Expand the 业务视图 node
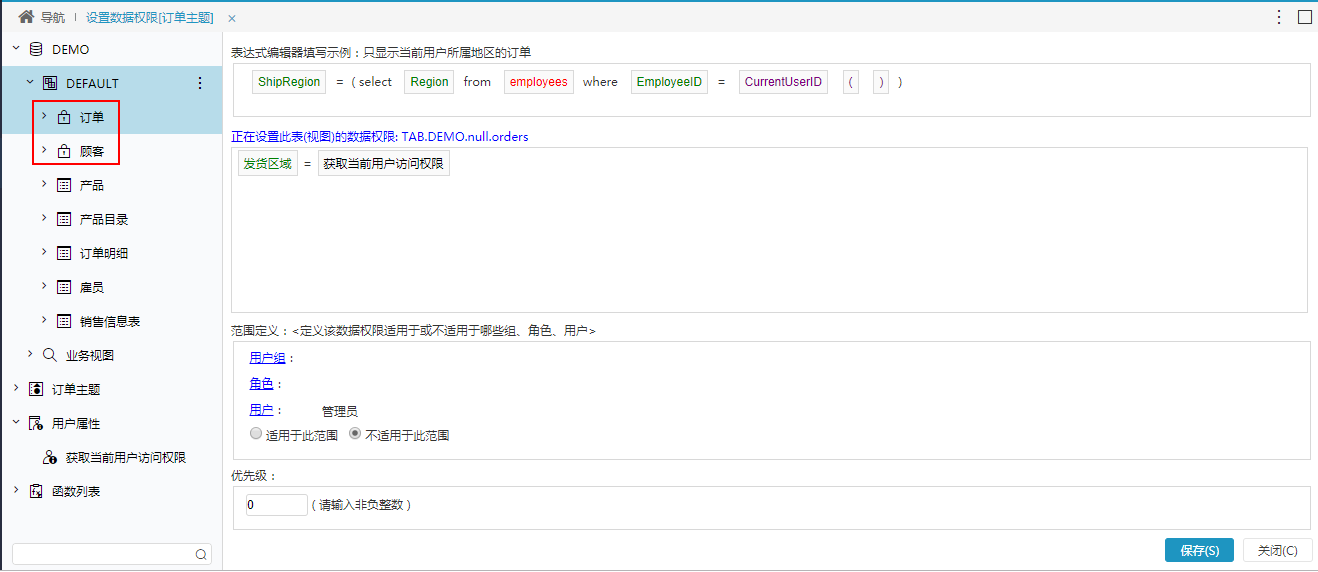The image size is (1318, 572). (30, 355)
